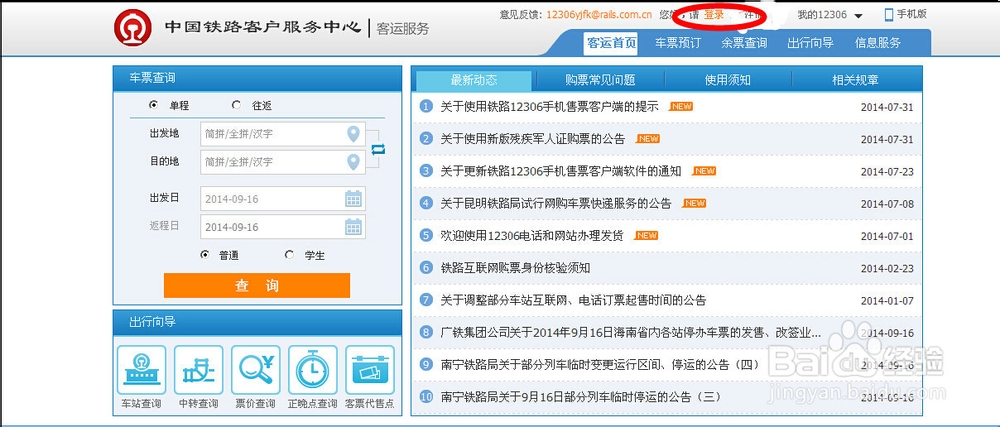The height and width of the screenshot is (427, 1000).
Task: Click the 登录 login link
Action: [x=714, y=14]
